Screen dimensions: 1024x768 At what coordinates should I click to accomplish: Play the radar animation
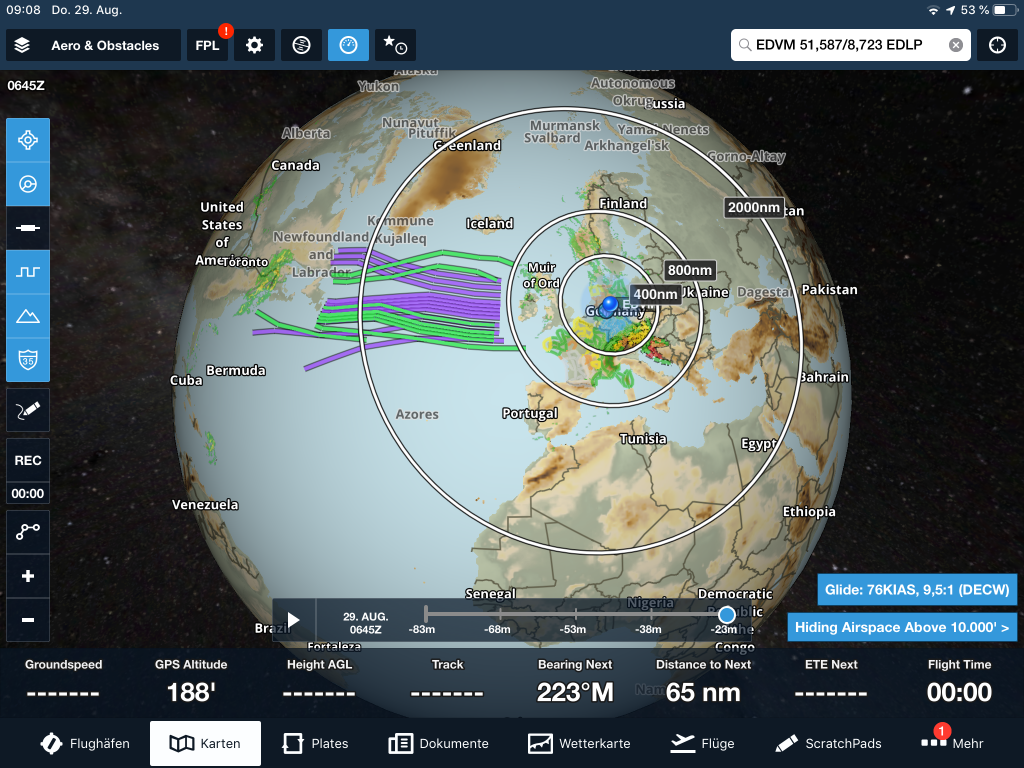point(294,620)
